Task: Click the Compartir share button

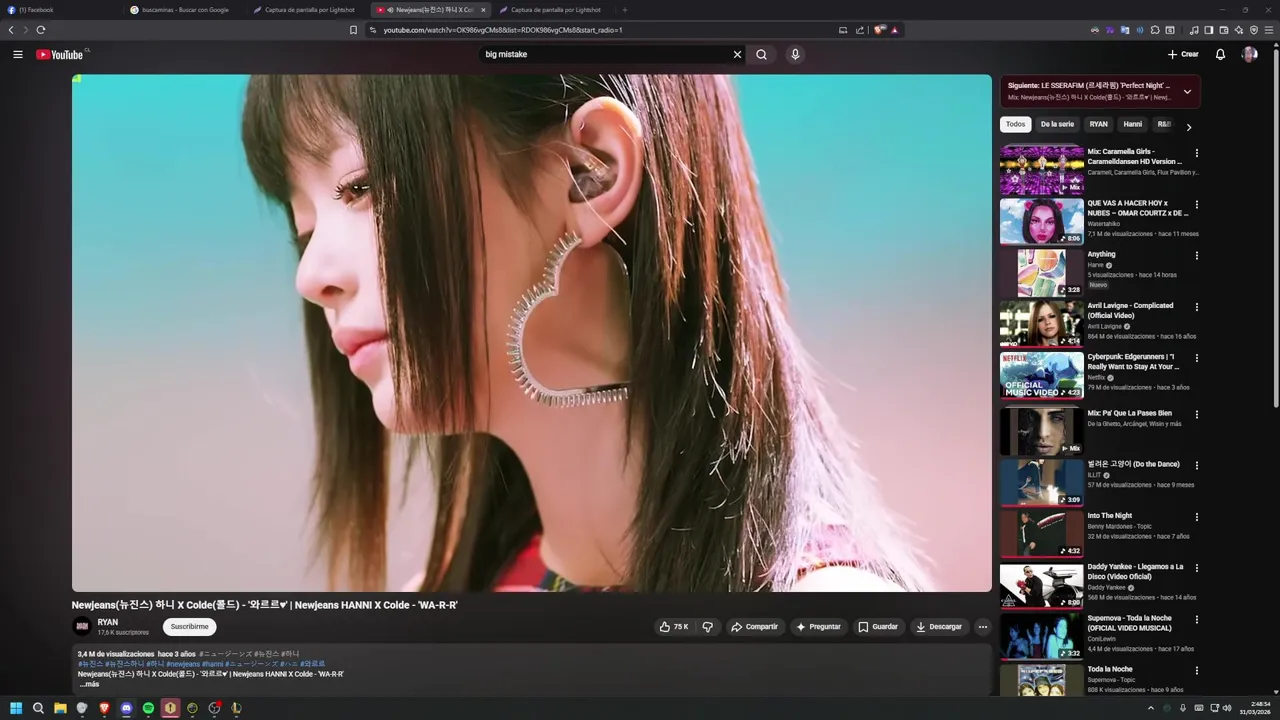Action: tap(754, 627)
